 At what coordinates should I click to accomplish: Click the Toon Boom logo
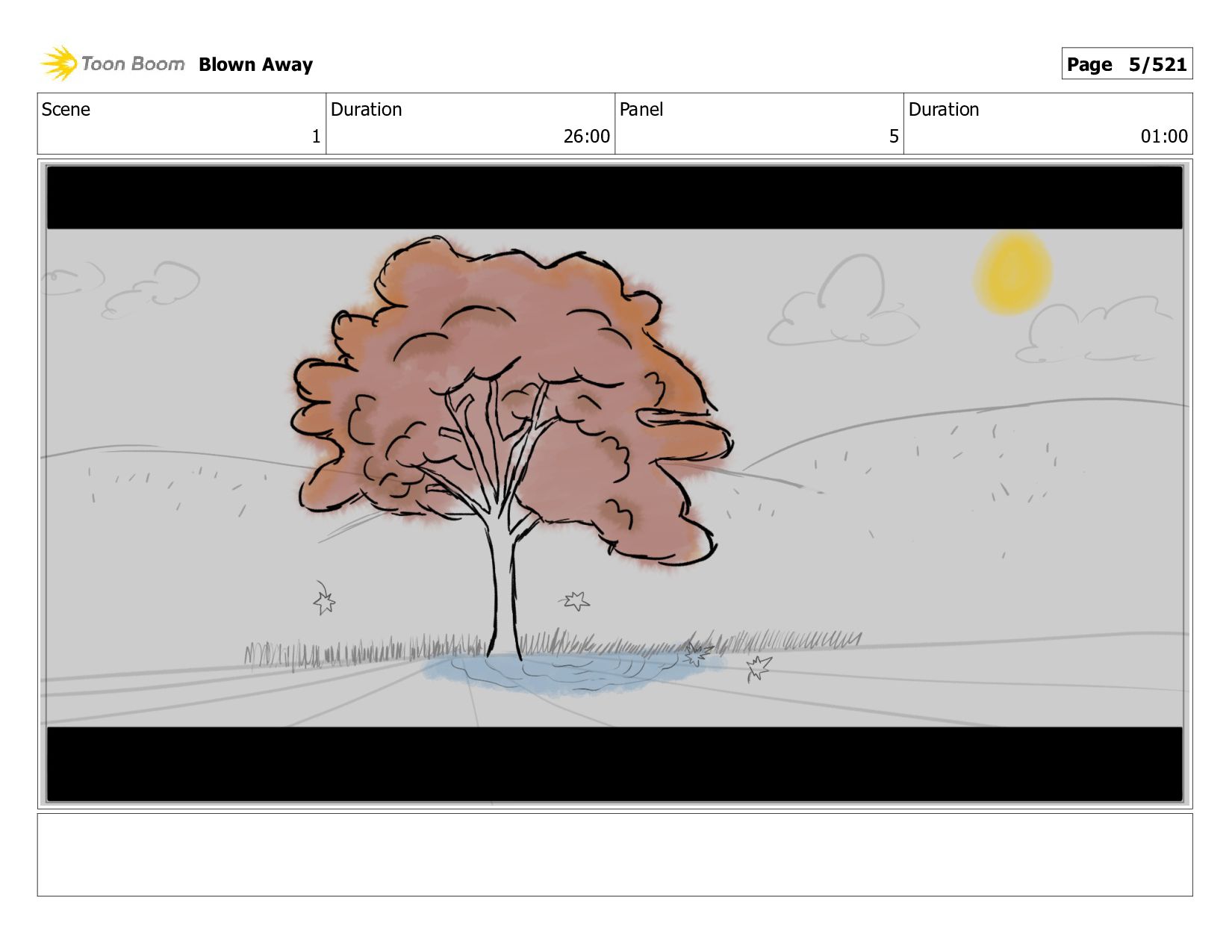point(112,63)
